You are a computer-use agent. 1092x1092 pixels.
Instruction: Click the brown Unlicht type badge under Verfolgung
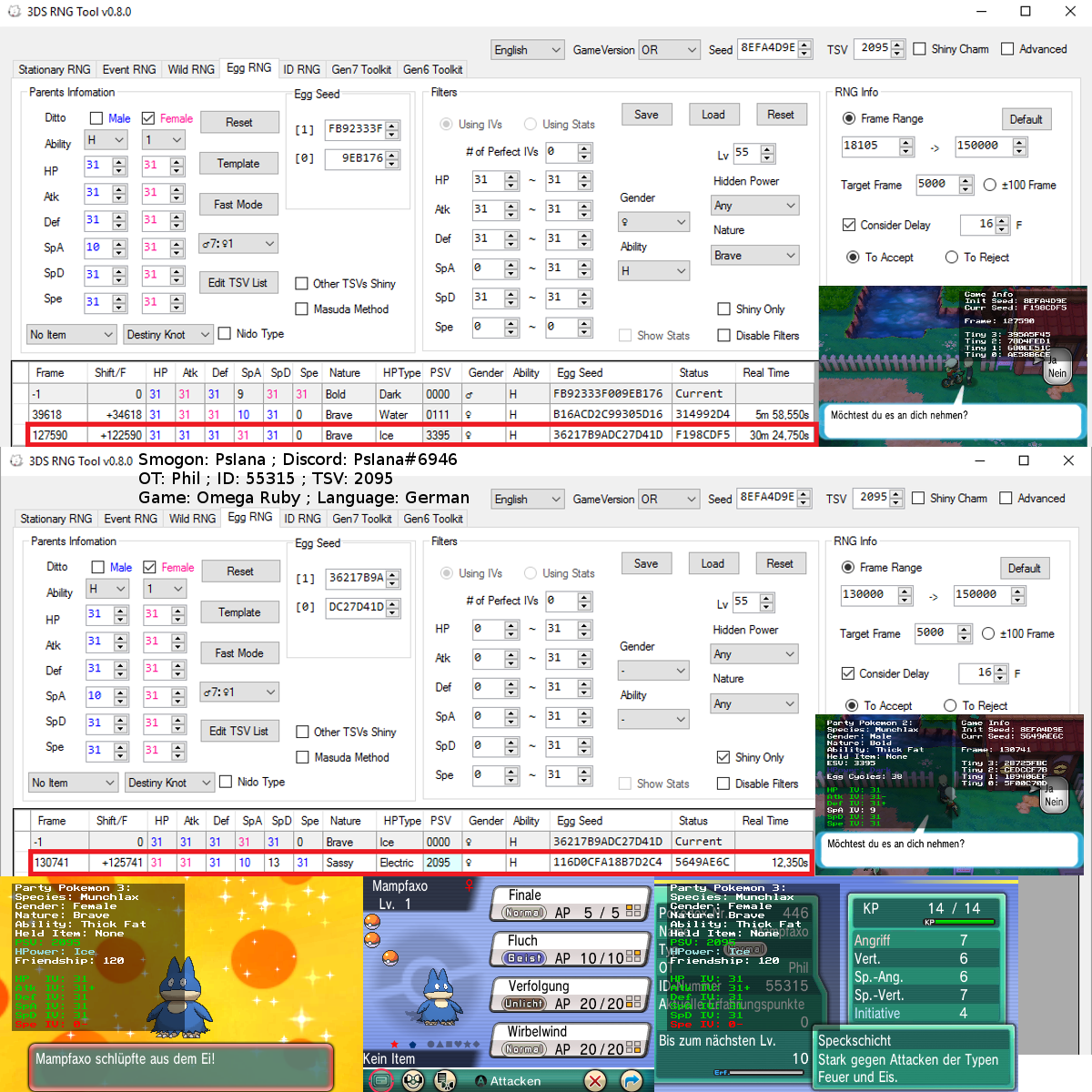coord(524,1004)
